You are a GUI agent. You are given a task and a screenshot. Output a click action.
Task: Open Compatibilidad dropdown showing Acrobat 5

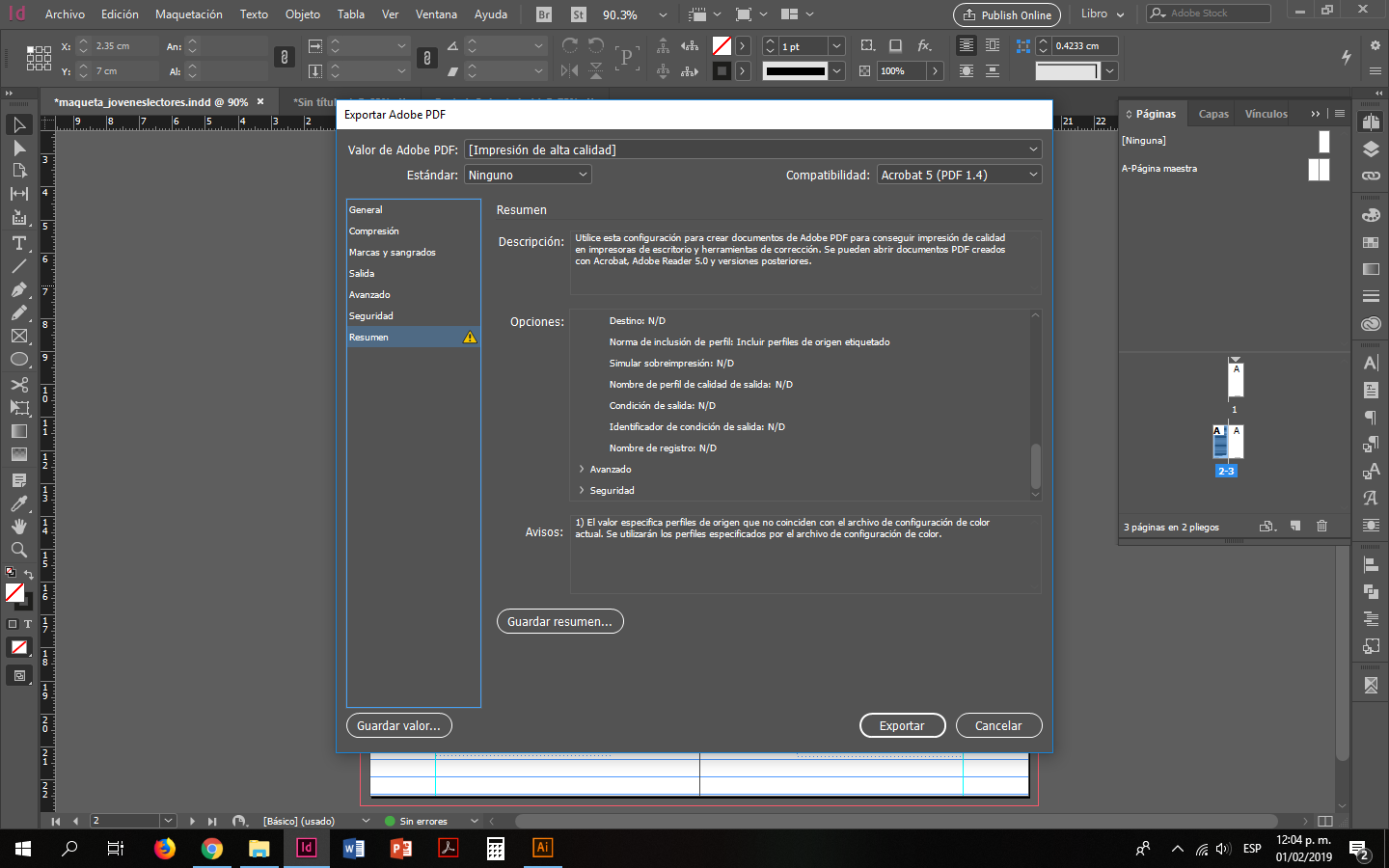(960, 175)
